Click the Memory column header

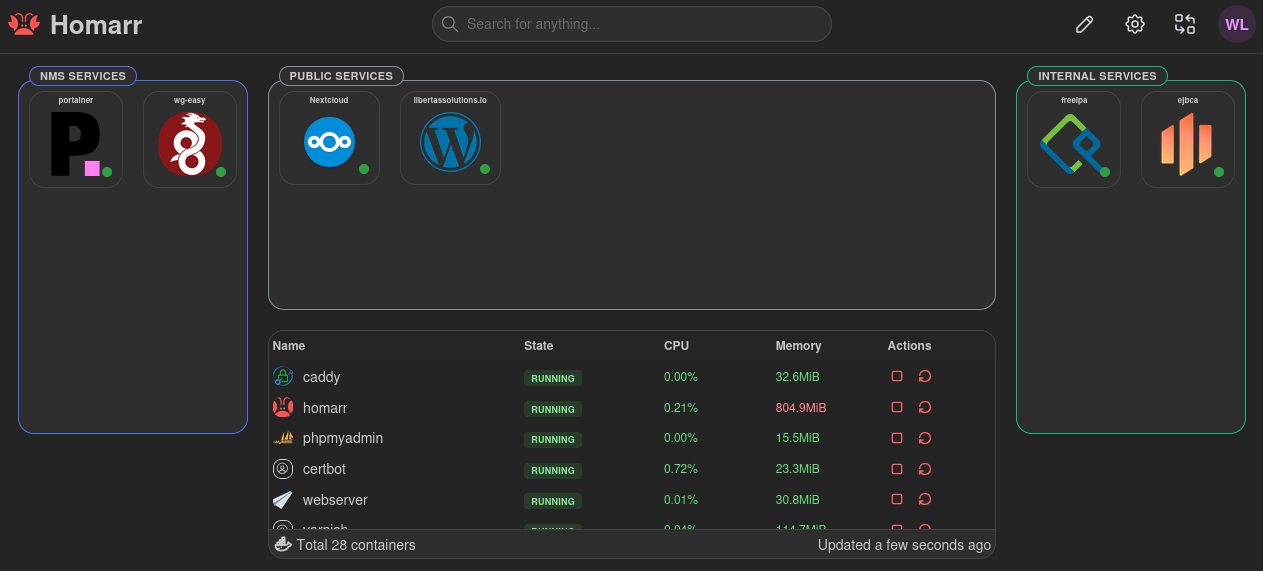point(798,346)
